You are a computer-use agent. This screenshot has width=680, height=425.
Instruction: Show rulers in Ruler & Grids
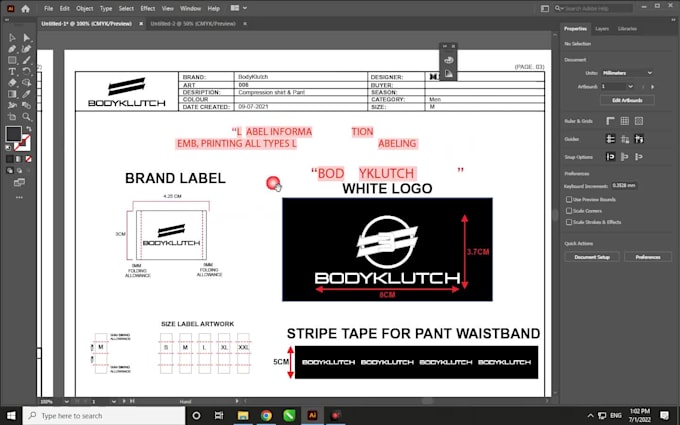(x=610, y=121)
